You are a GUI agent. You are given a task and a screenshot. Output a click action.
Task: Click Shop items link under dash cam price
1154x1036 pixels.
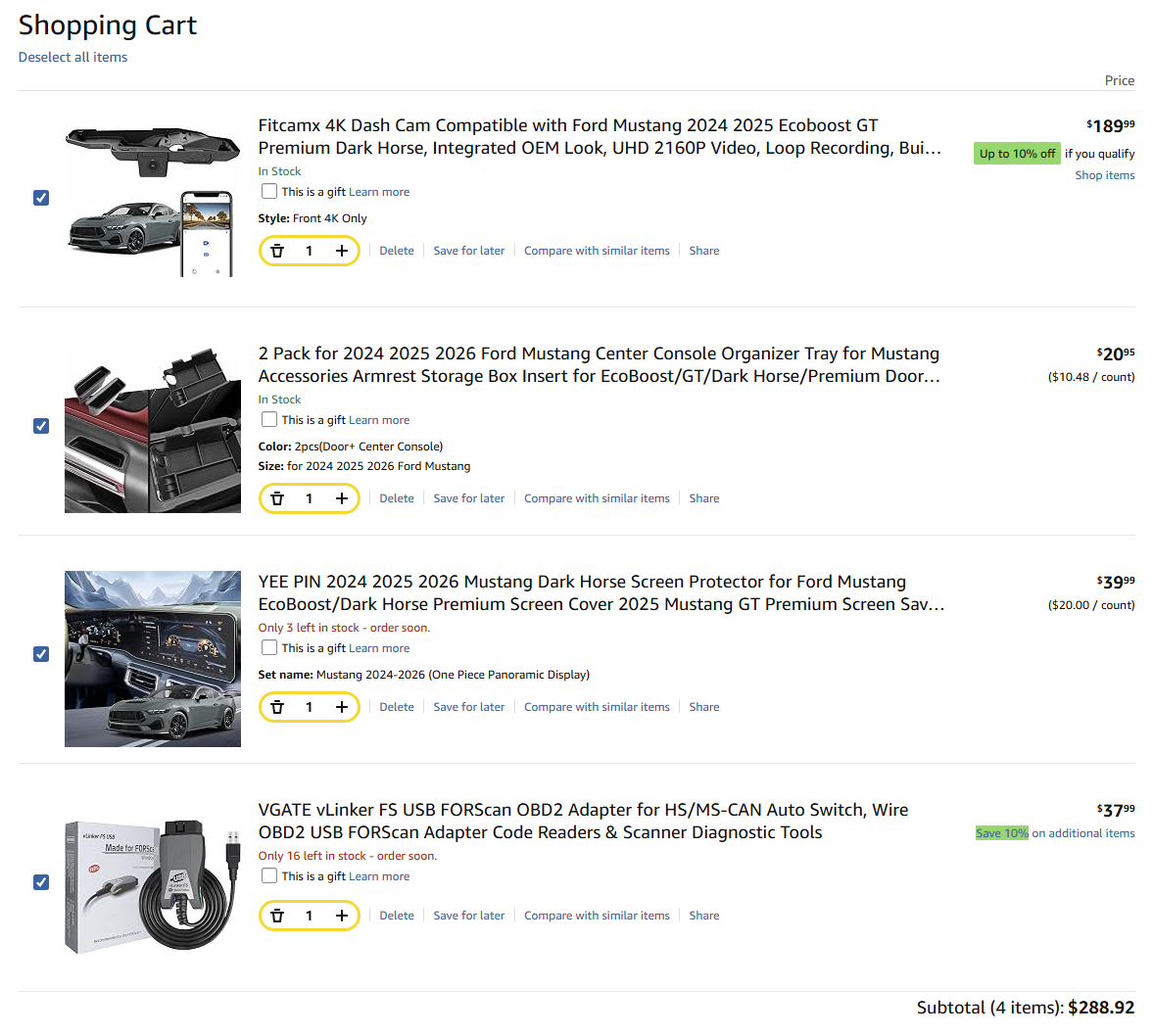(x=1105, y=175)
